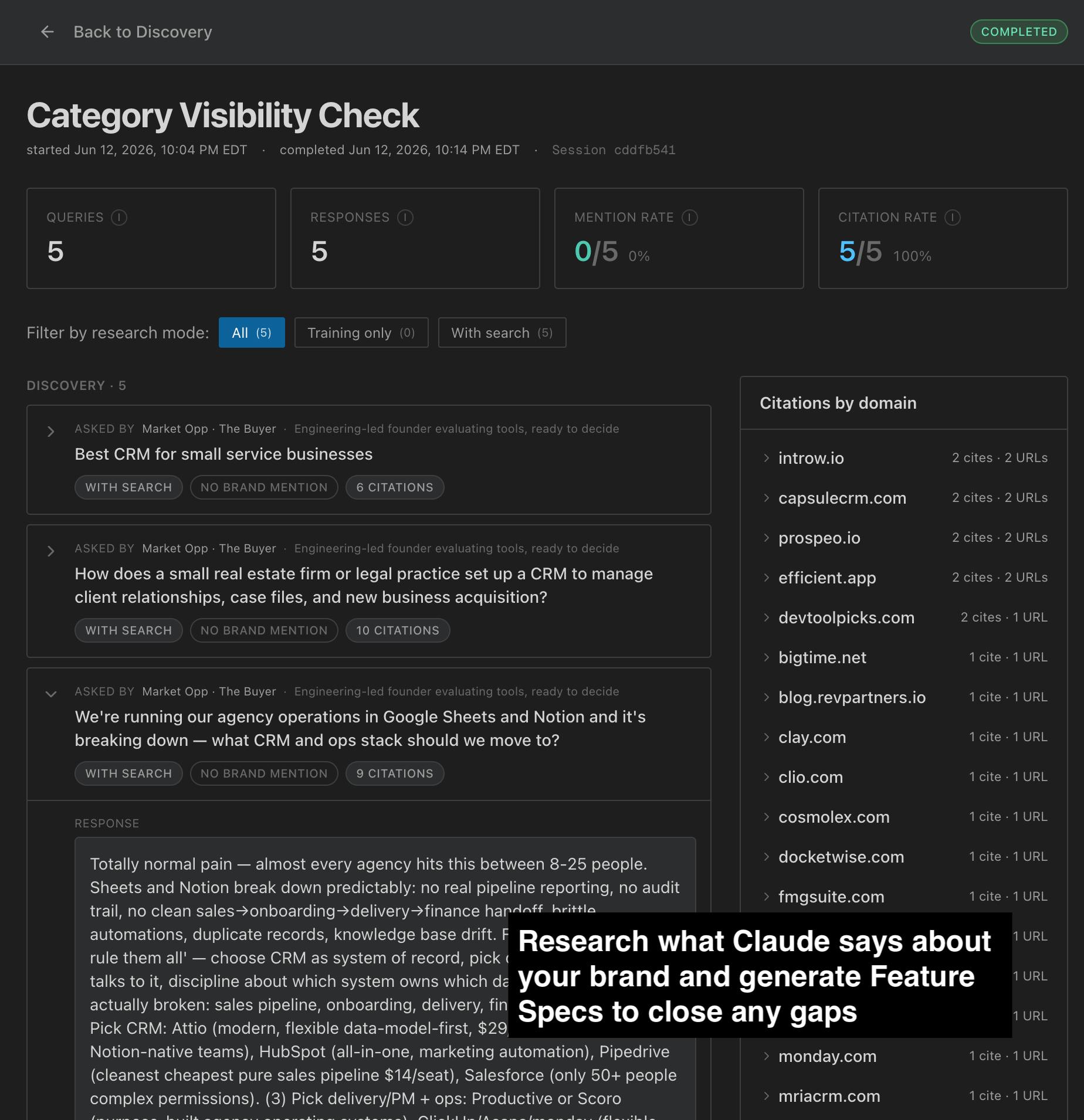Click the Session cddfb541 identifier

tap(614, 150)
